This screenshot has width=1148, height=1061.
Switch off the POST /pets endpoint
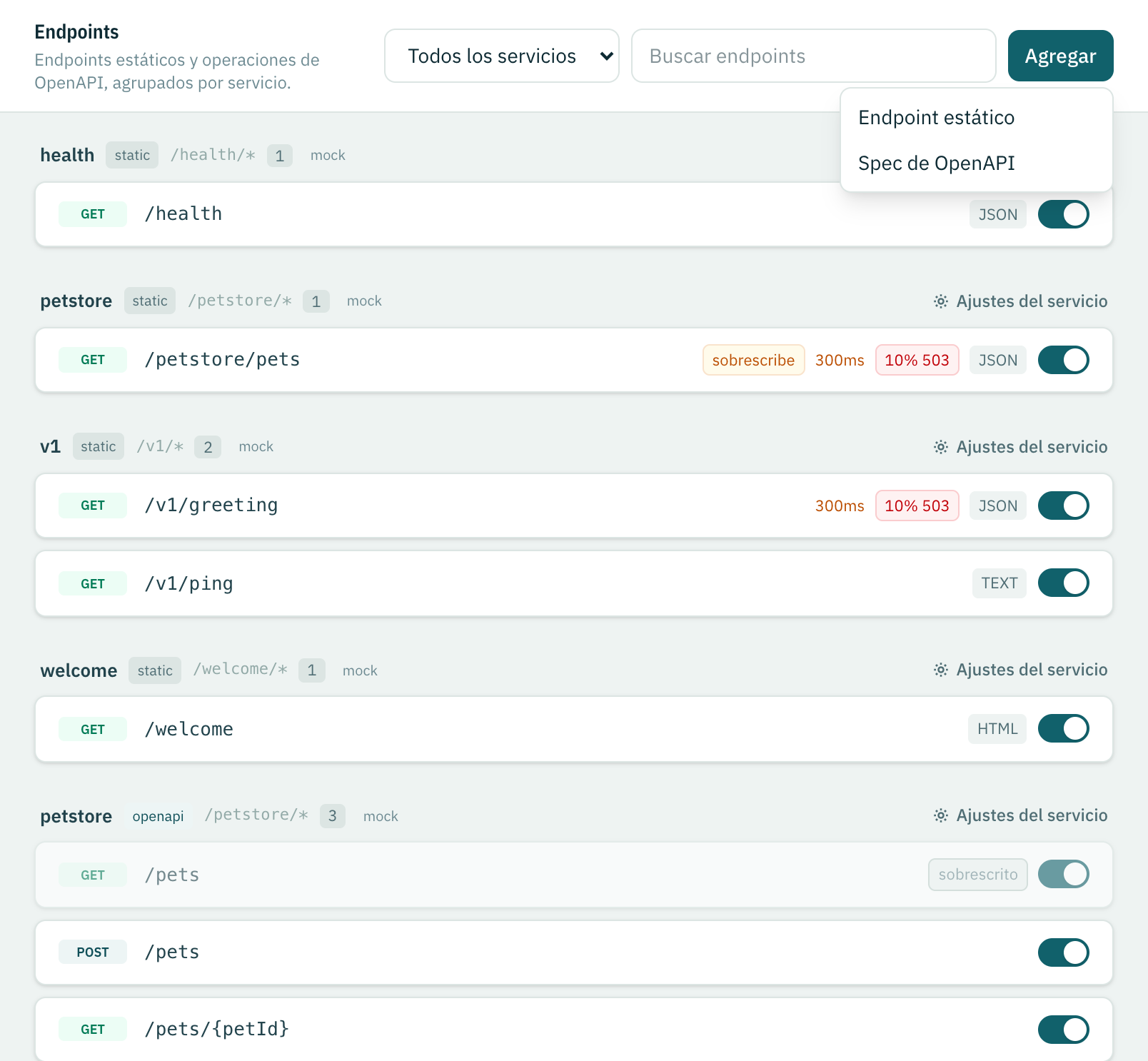click(1063, 952)
